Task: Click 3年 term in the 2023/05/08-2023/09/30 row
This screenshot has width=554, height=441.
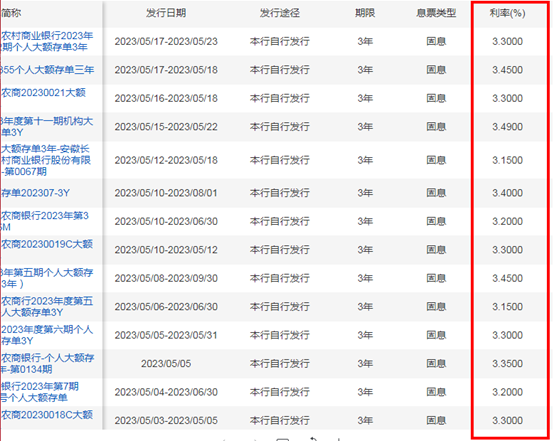Action: coord(365,278)
